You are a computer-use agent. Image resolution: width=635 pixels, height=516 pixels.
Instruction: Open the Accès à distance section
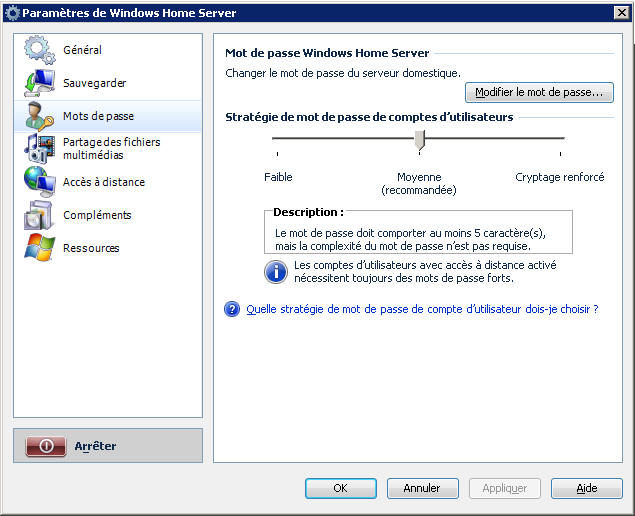point(108,182)
